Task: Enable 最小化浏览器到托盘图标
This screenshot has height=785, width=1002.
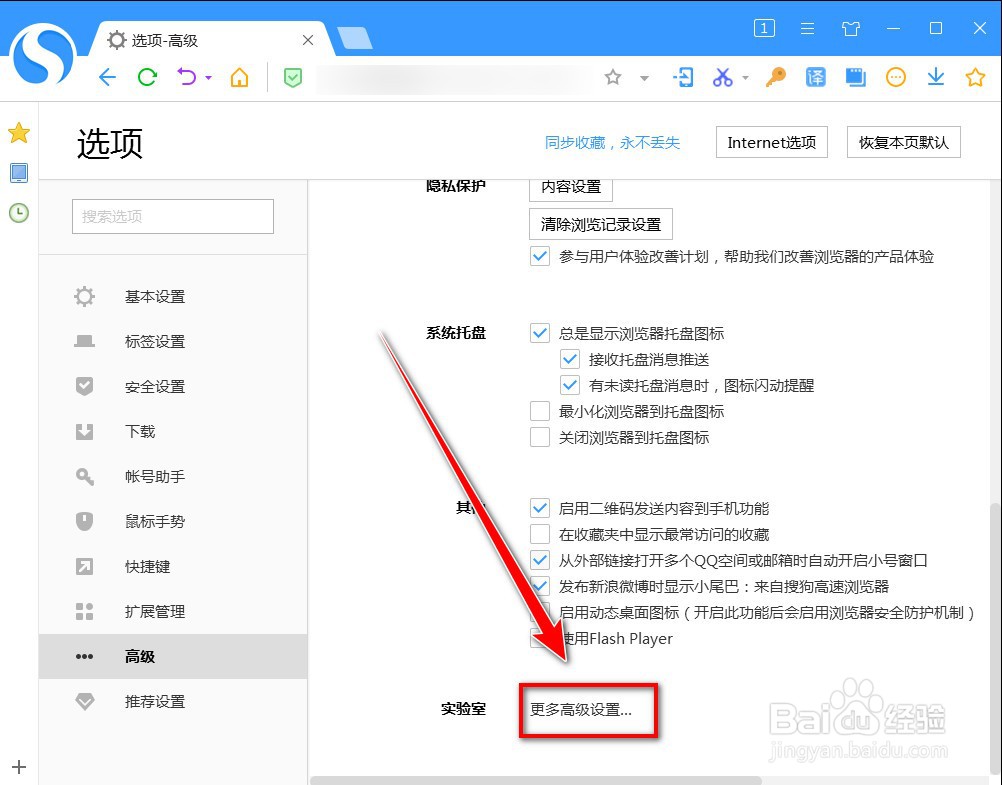Action: pyautogui.click(x=540, y=410)
